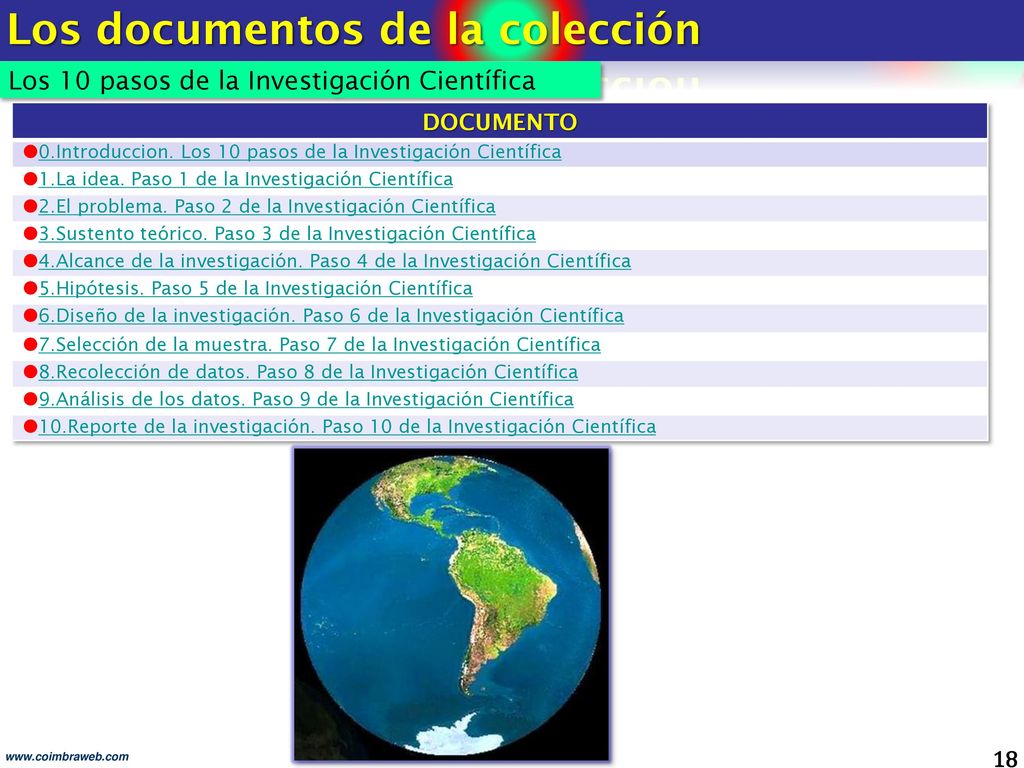
Task: Open link '0.Introduccion. Los 10 pasos'
Action: (300, 152)
